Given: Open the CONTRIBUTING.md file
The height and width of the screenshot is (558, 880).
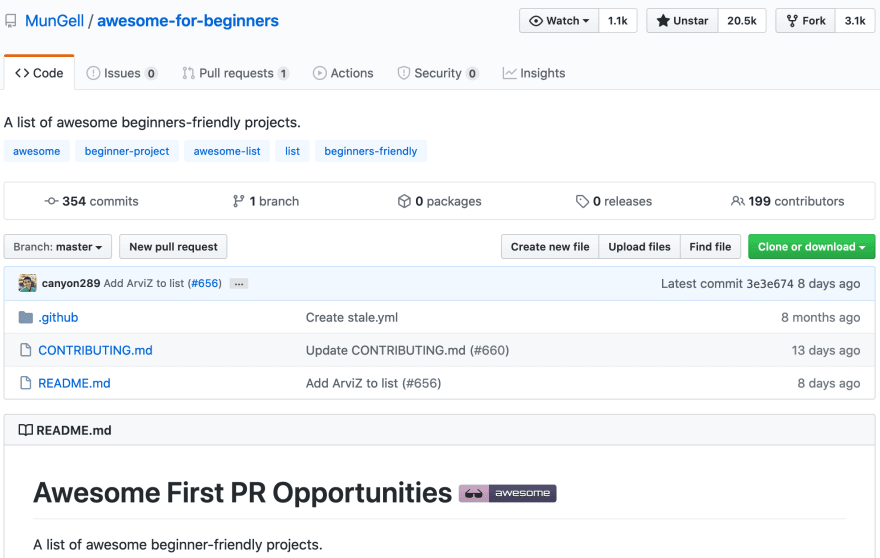Looking at the screenshot, I should (x=95, y=350).
